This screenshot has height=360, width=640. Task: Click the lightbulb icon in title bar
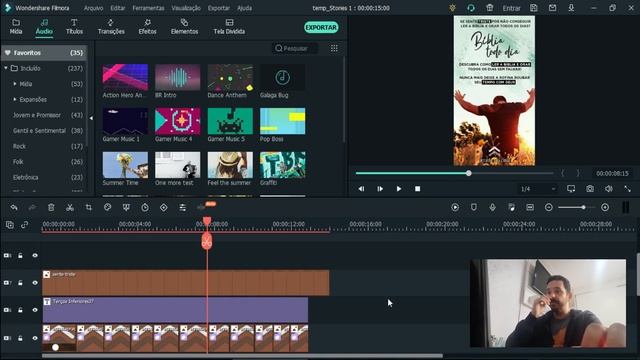coord(452,8)
